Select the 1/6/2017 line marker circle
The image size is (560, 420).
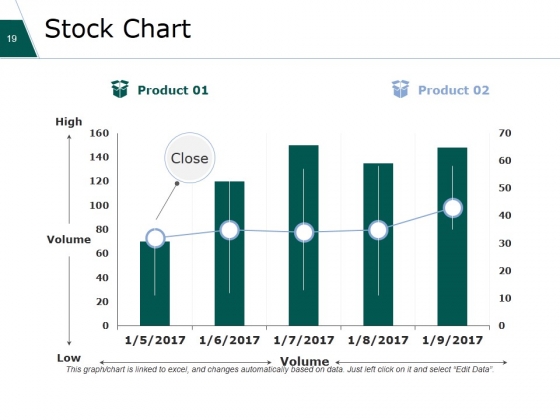click(x=229, y=230)
